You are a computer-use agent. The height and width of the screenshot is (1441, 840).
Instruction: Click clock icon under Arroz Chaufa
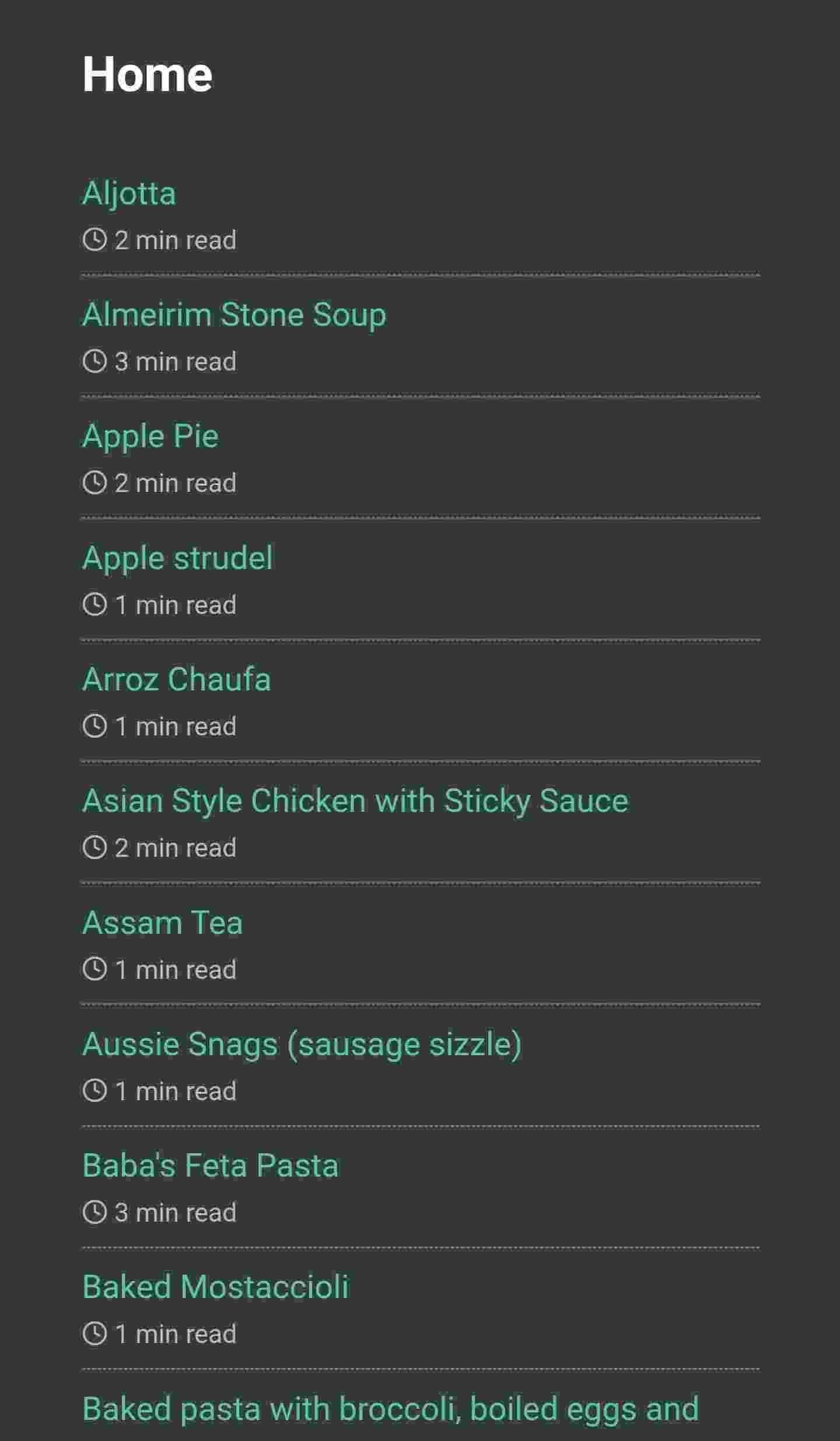[x=94, y=726]
